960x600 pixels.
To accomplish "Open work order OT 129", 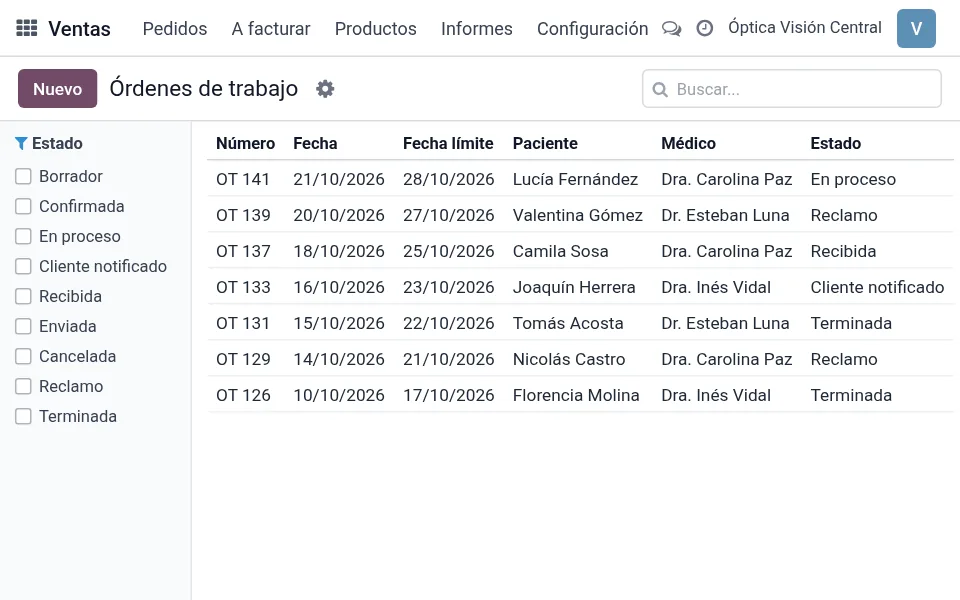I will 243,359.
